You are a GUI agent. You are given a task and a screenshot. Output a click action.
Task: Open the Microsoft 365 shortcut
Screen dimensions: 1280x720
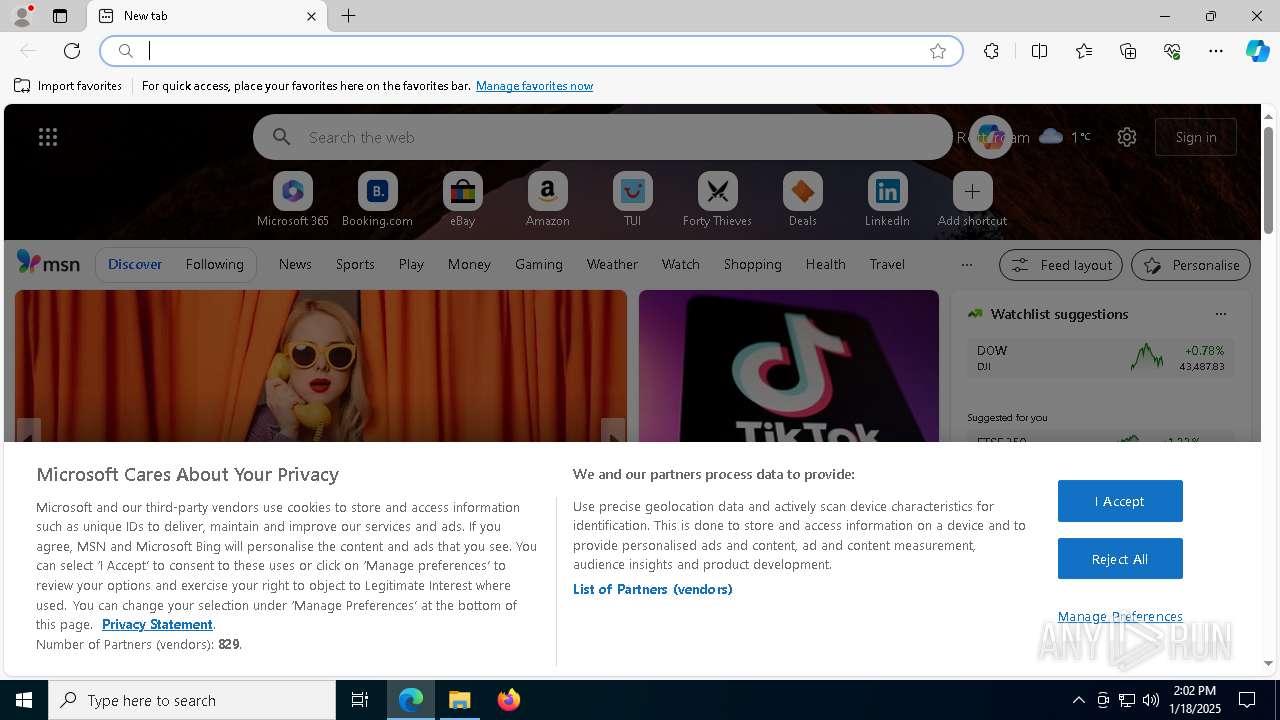pos(292,199)
